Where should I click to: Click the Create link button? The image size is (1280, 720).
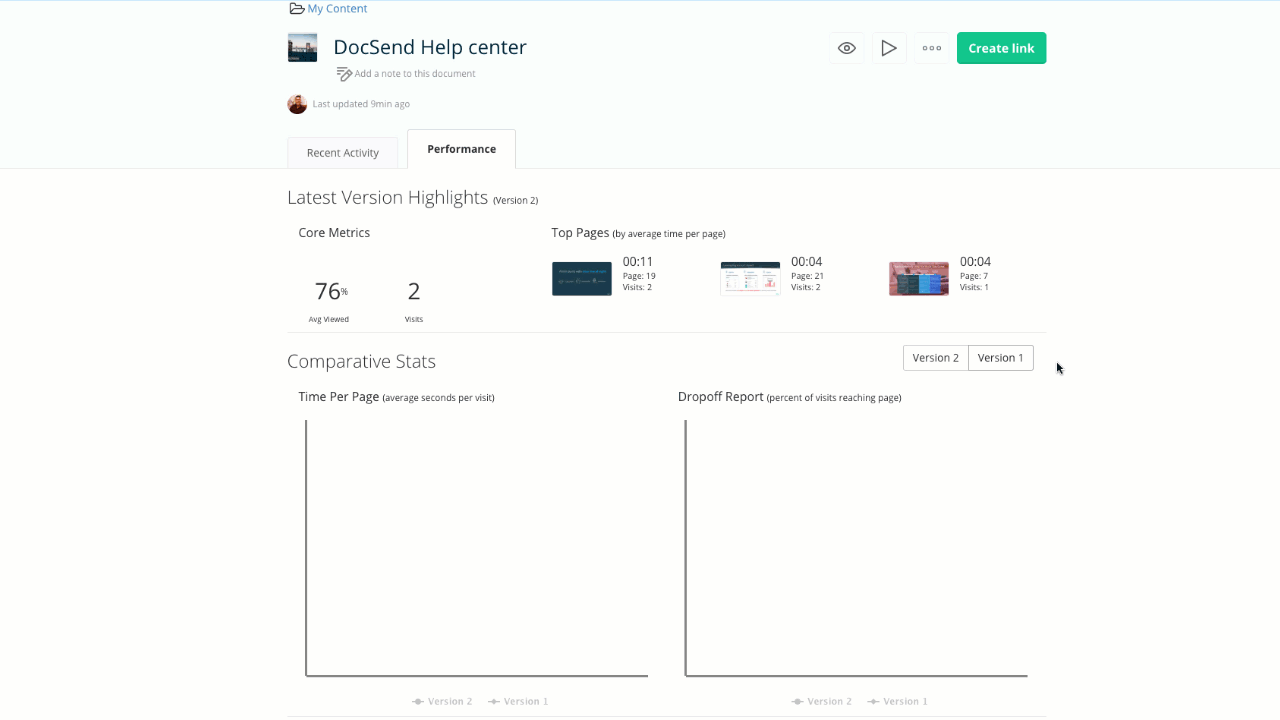click(x=1001, y=48)
